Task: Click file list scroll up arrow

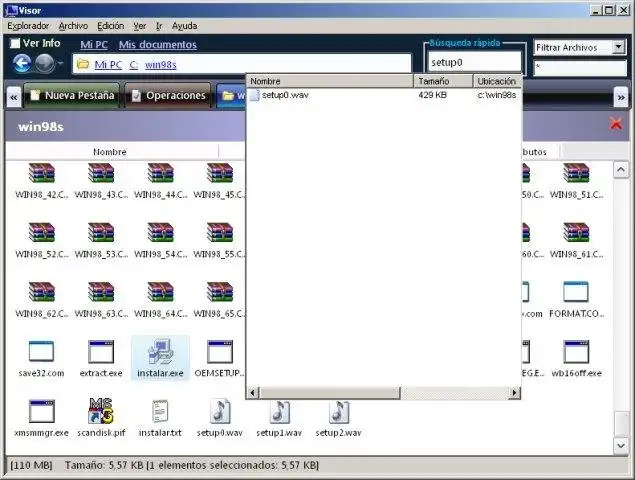Action: click(621, 170)
